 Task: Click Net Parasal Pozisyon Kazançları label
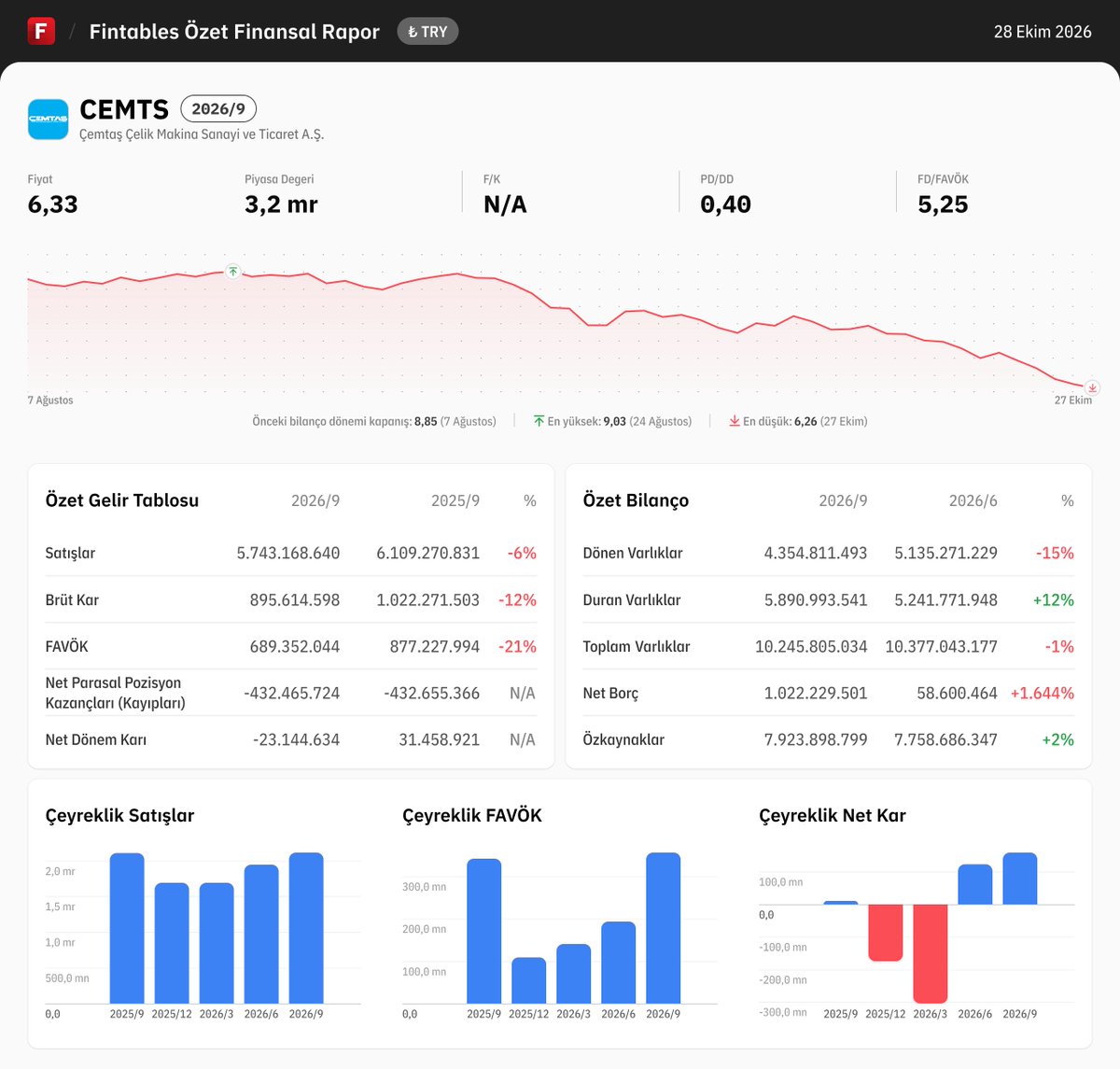click(x=115, y=693)
